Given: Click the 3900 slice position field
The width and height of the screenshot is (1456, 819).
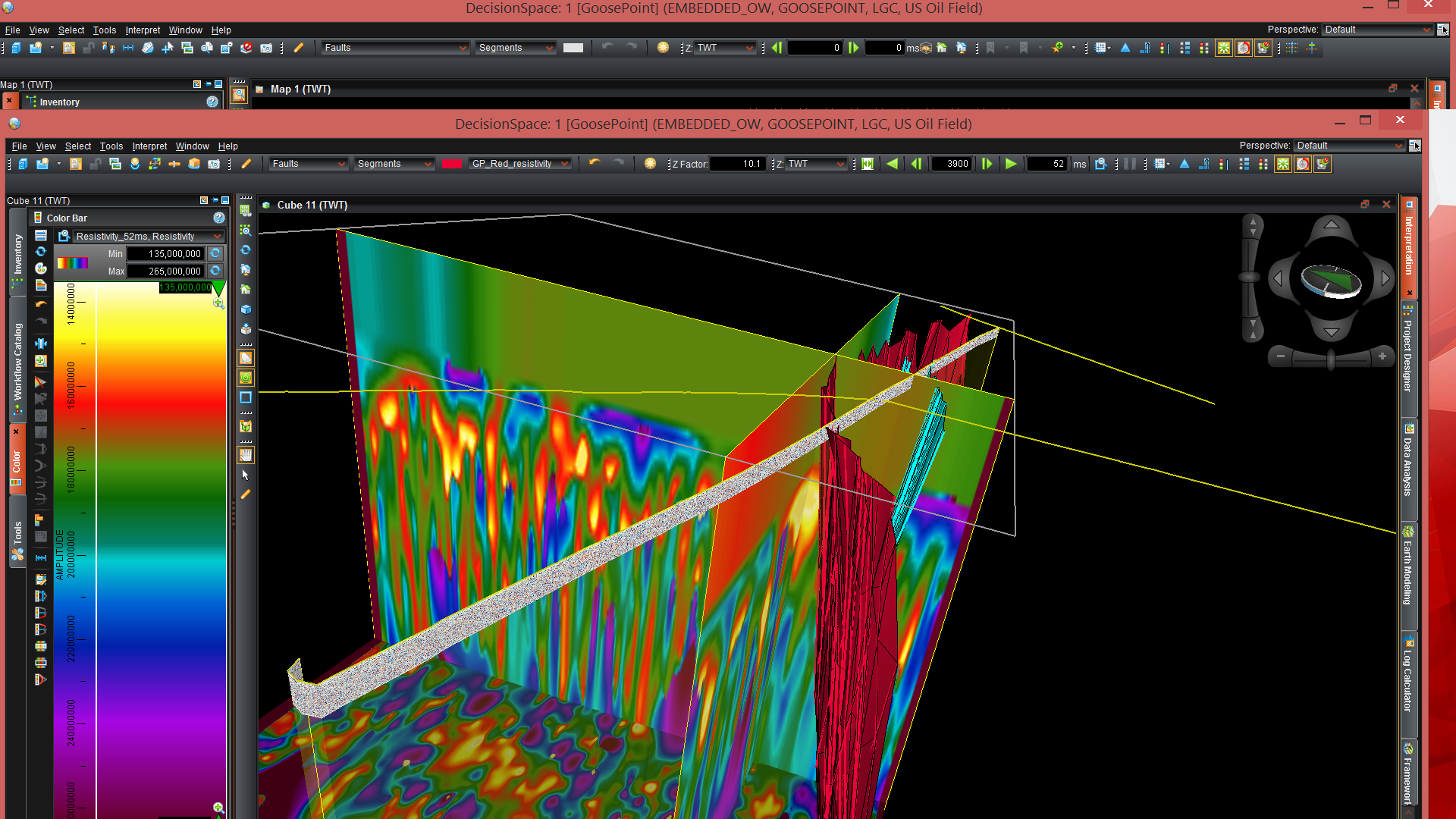Looking at the screenshot, I should pos(951,164).
